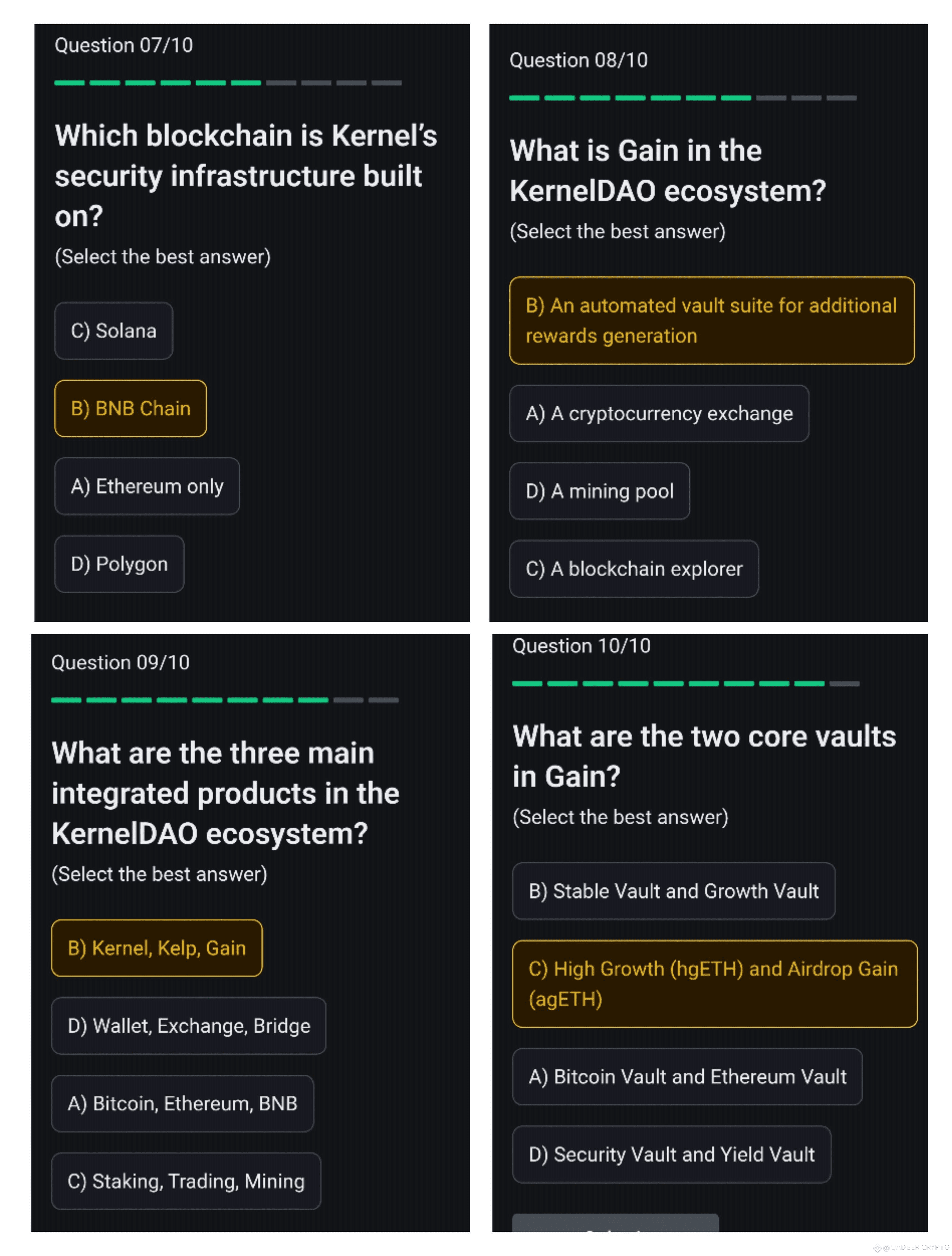The width and height of the screenshot is (952, 1256).
Task: Click the Question 07/10 progress bar
Action: point(228,83)
